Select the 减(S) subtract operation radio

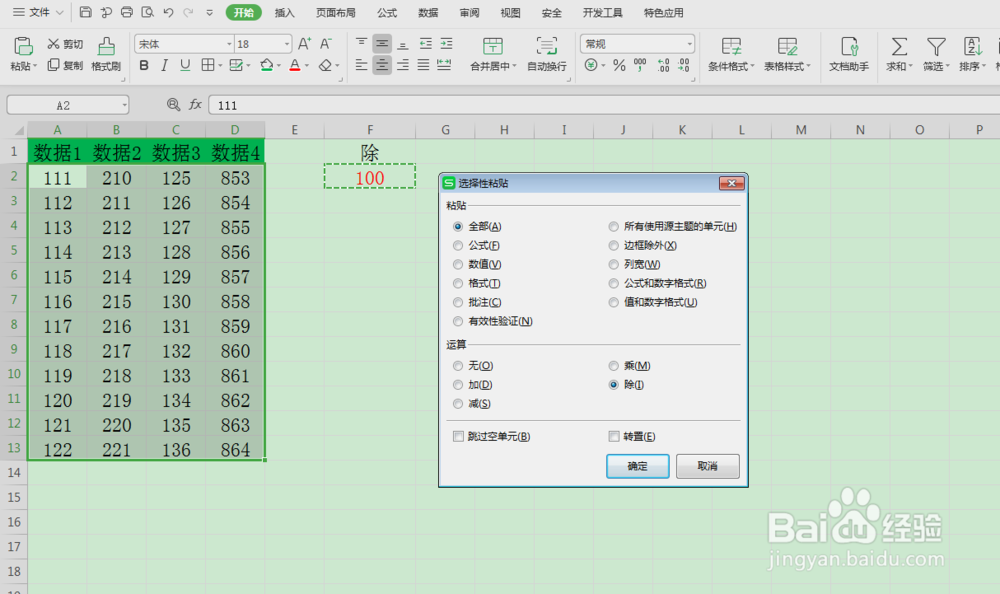[x=458, y=404]
